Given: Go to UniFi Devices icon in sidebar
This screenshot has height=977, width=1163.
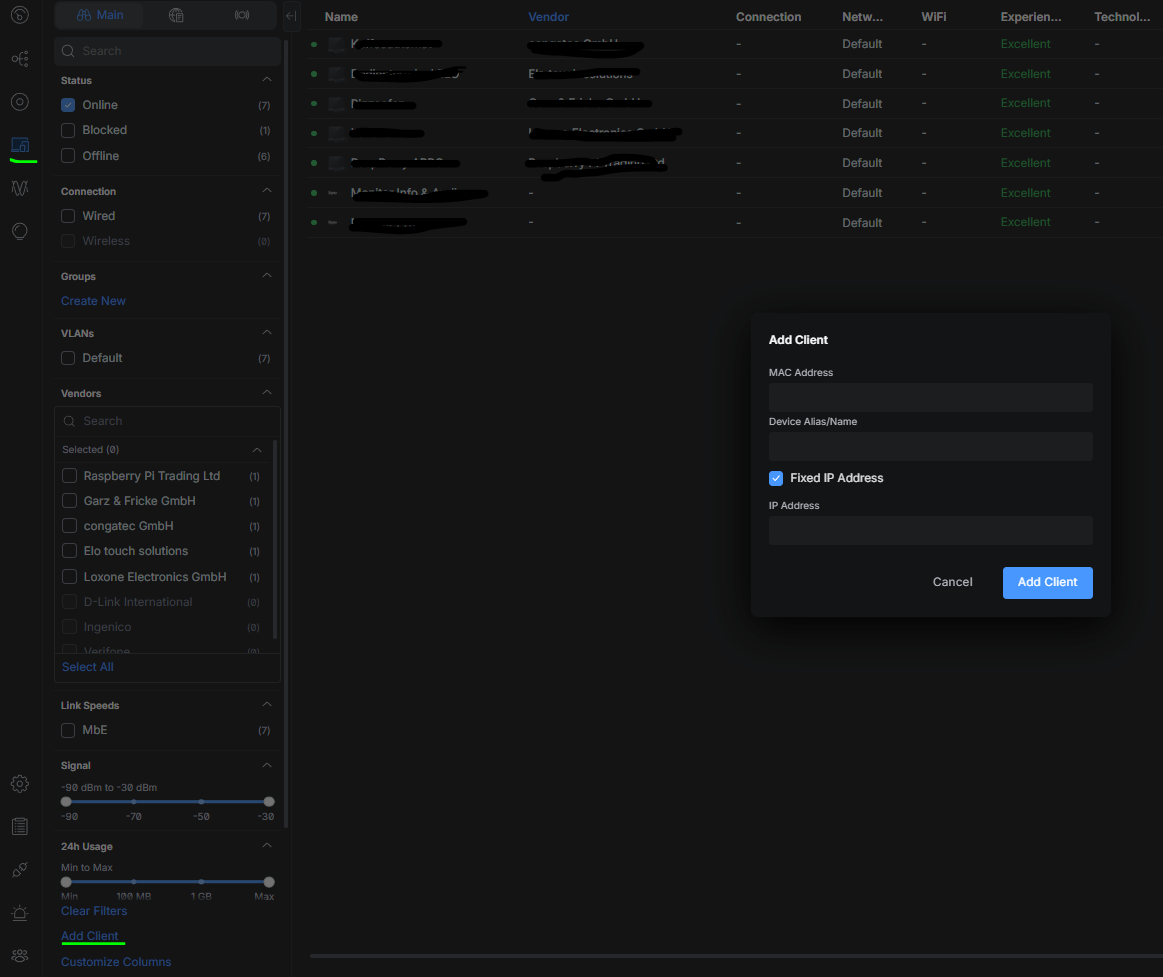Looking at the screenshot, I should point(19,102).
